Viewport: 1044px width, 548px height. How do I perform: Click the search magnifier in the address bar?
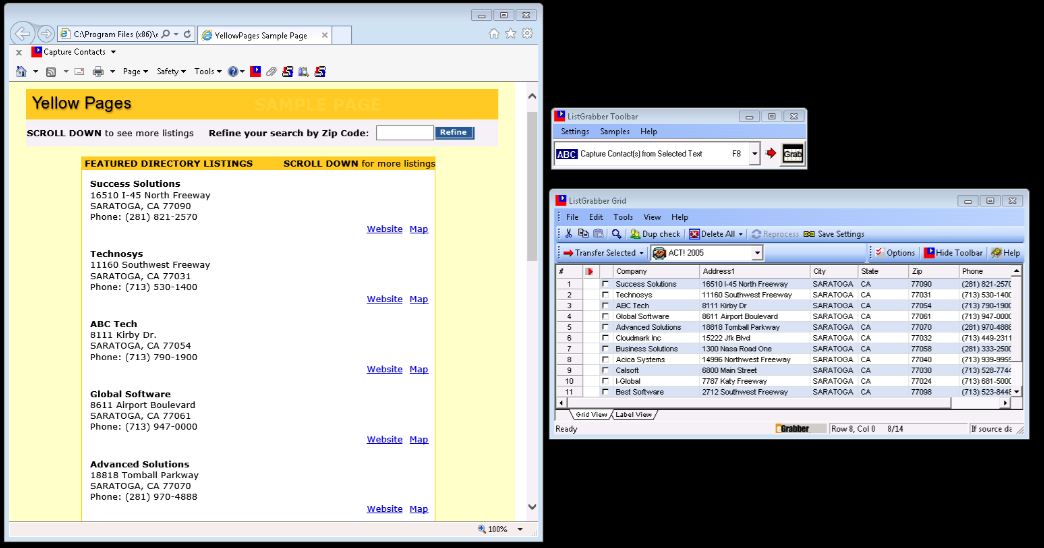[166, 34]
